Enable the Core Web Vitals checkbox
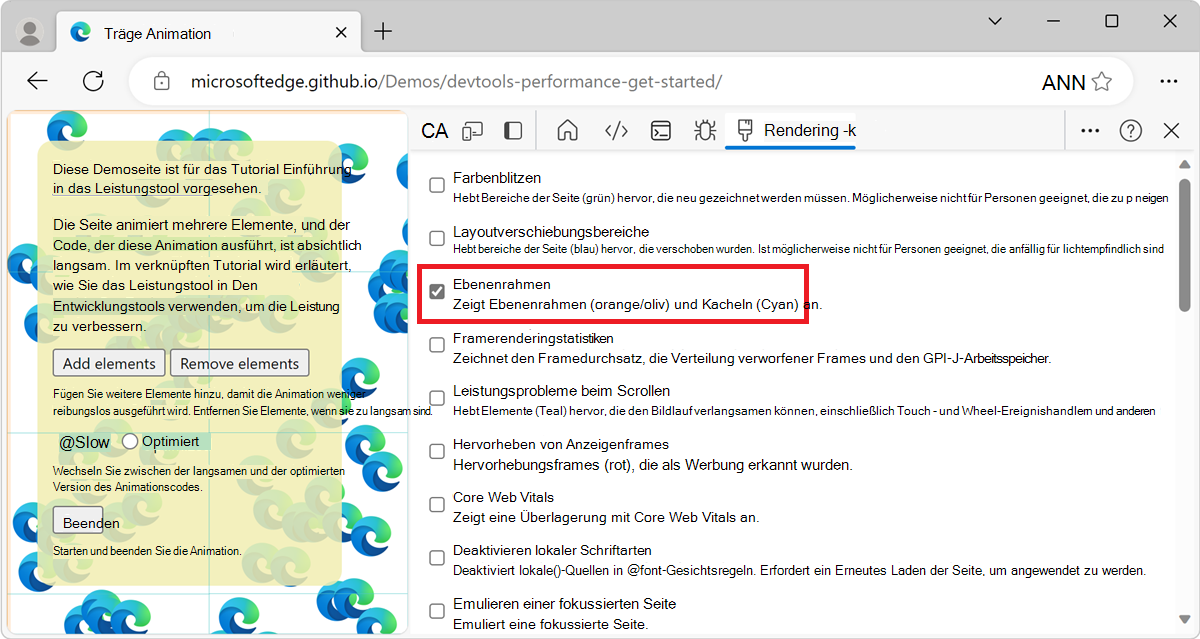1200x639 pixels. click(437, 505)
